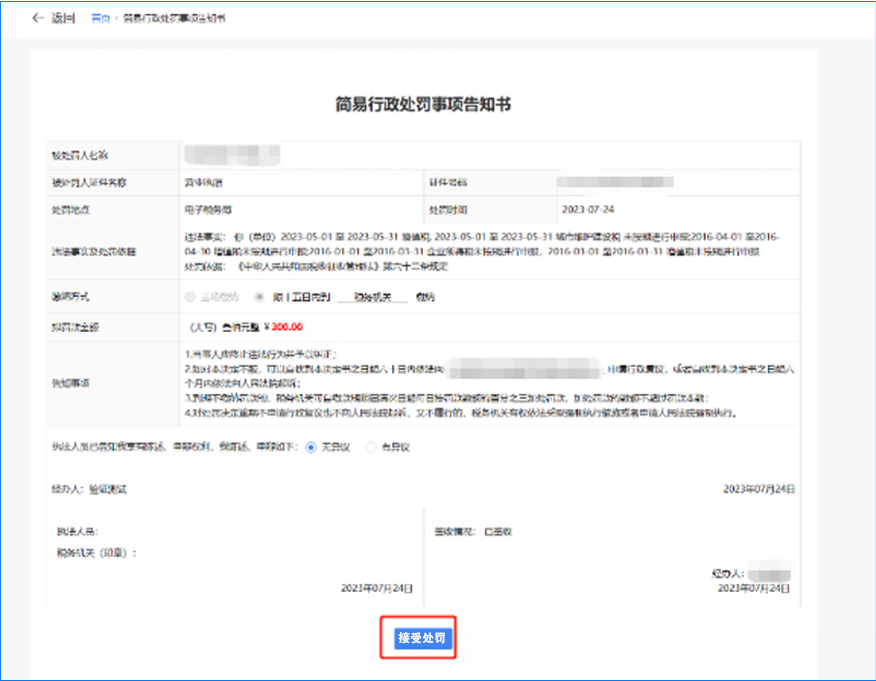Viewport: 876px width, 681px height.
Task: Click the 简易行政处罚事项告知书 breadcrumb item
Action: click(x=174, y=18)
